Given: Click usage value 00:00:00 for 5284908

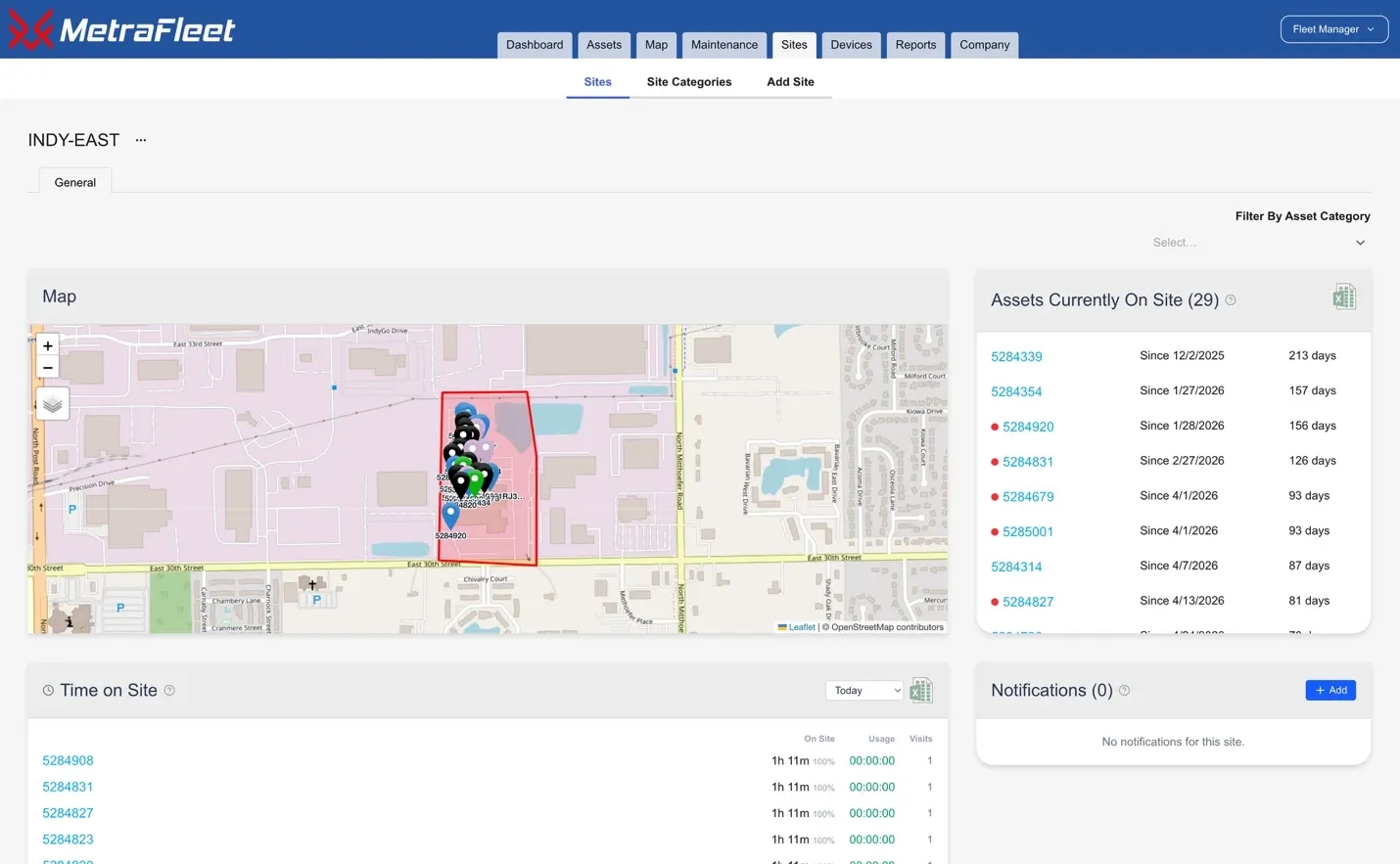Looking at the screenshot, I should pos(871,760).
